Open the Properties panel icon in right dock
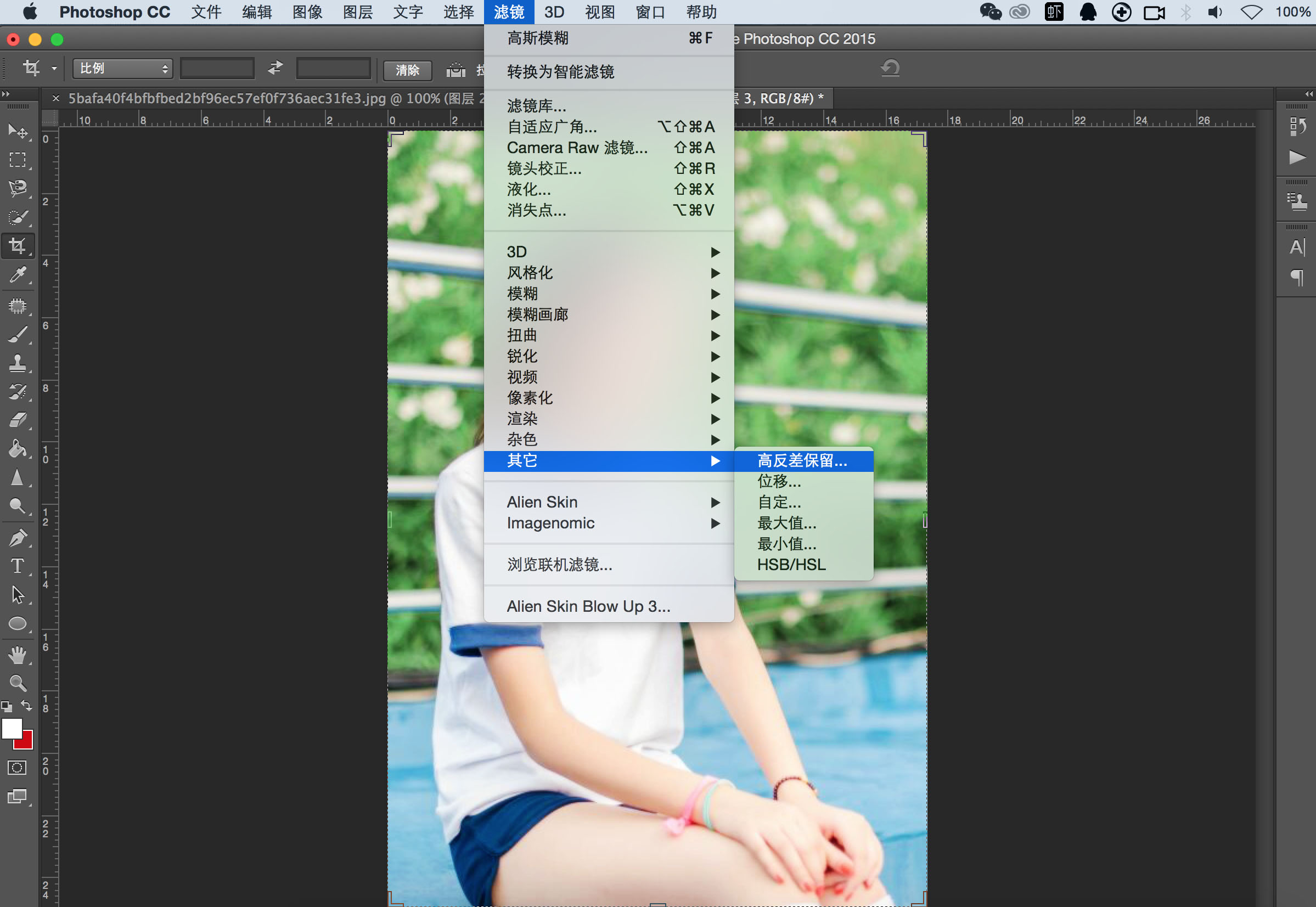 [x=1297, y=201]
